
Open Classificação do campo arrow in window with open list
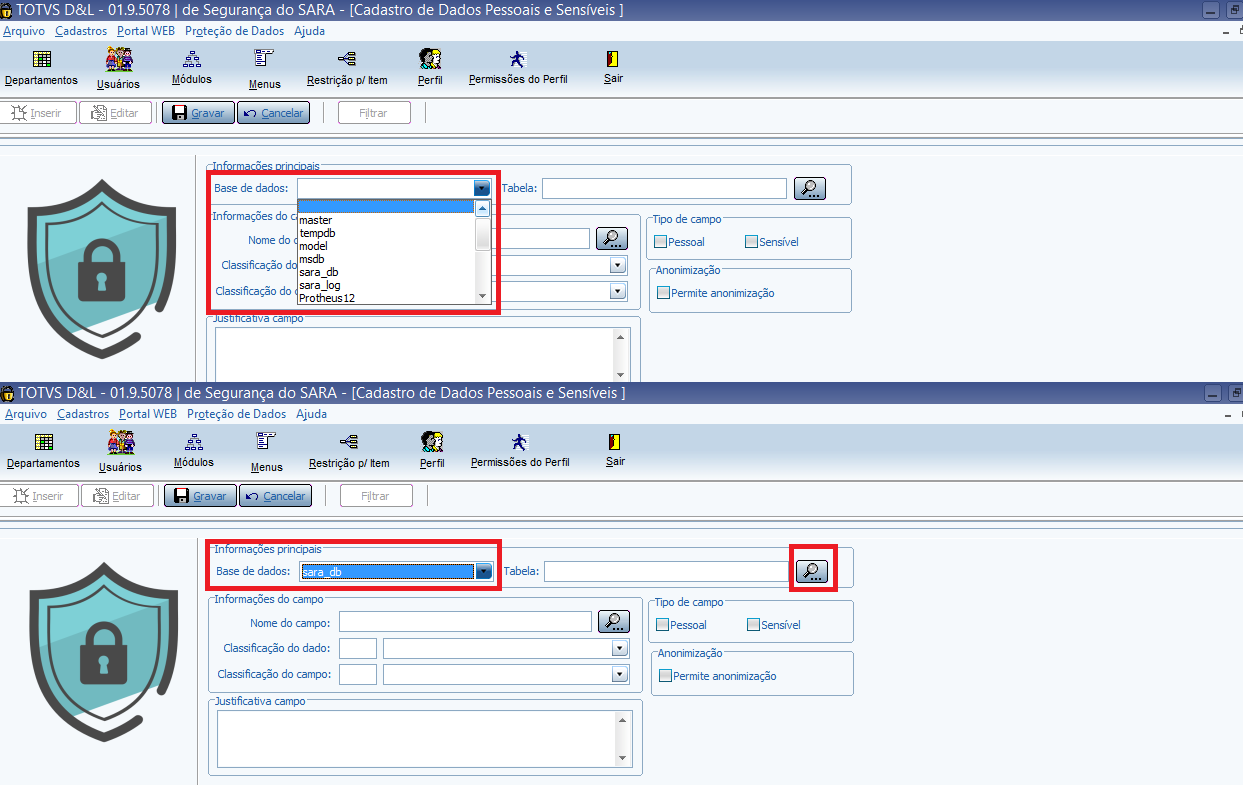618,291
